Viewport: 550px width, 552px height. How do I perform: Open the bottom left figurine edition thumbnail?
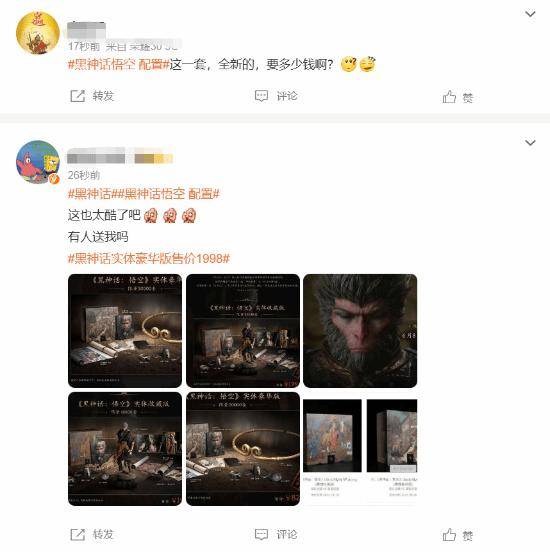[125, 449]
